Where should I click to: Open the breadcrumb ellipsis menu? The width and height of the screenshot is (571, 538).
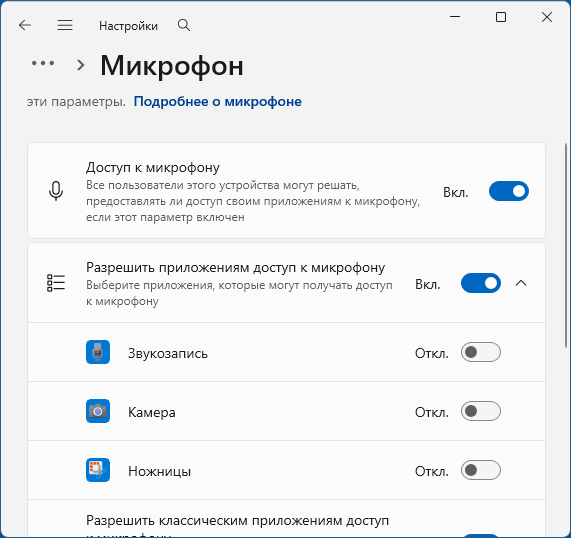43,63
